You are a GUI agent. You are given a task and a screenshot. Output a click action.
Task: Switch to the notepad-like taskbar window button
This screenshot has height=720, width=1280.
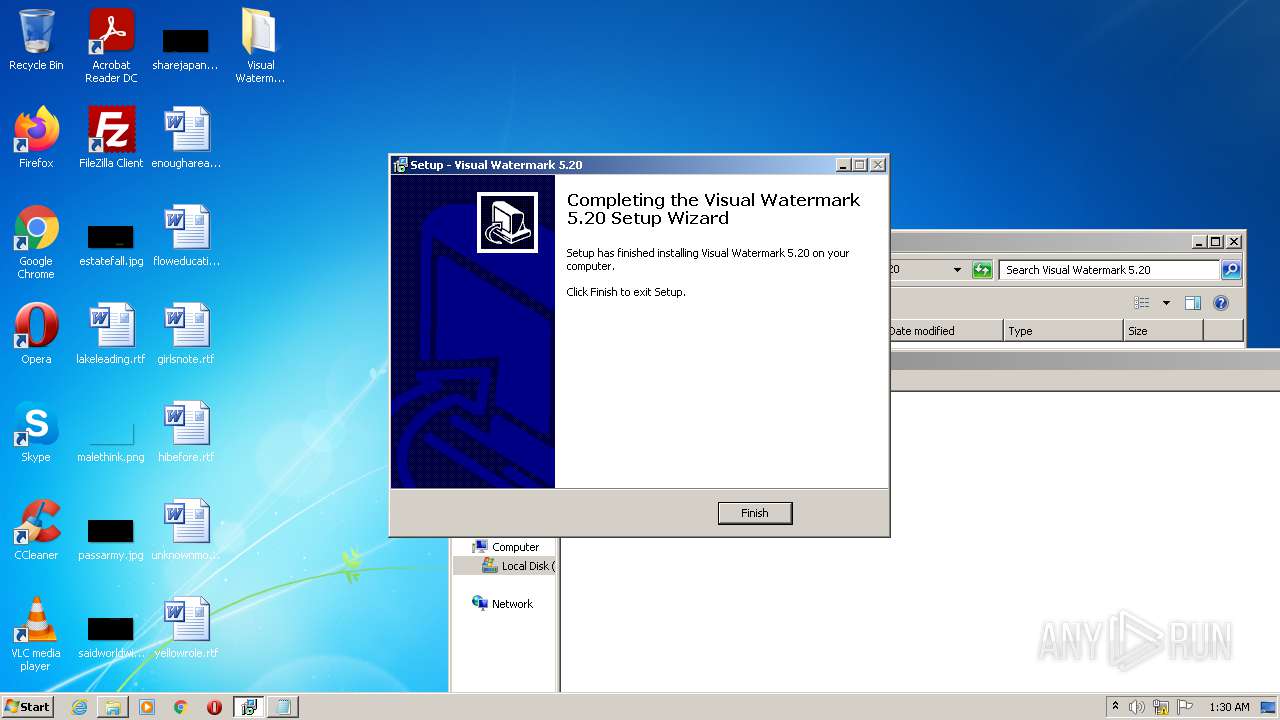283,707
